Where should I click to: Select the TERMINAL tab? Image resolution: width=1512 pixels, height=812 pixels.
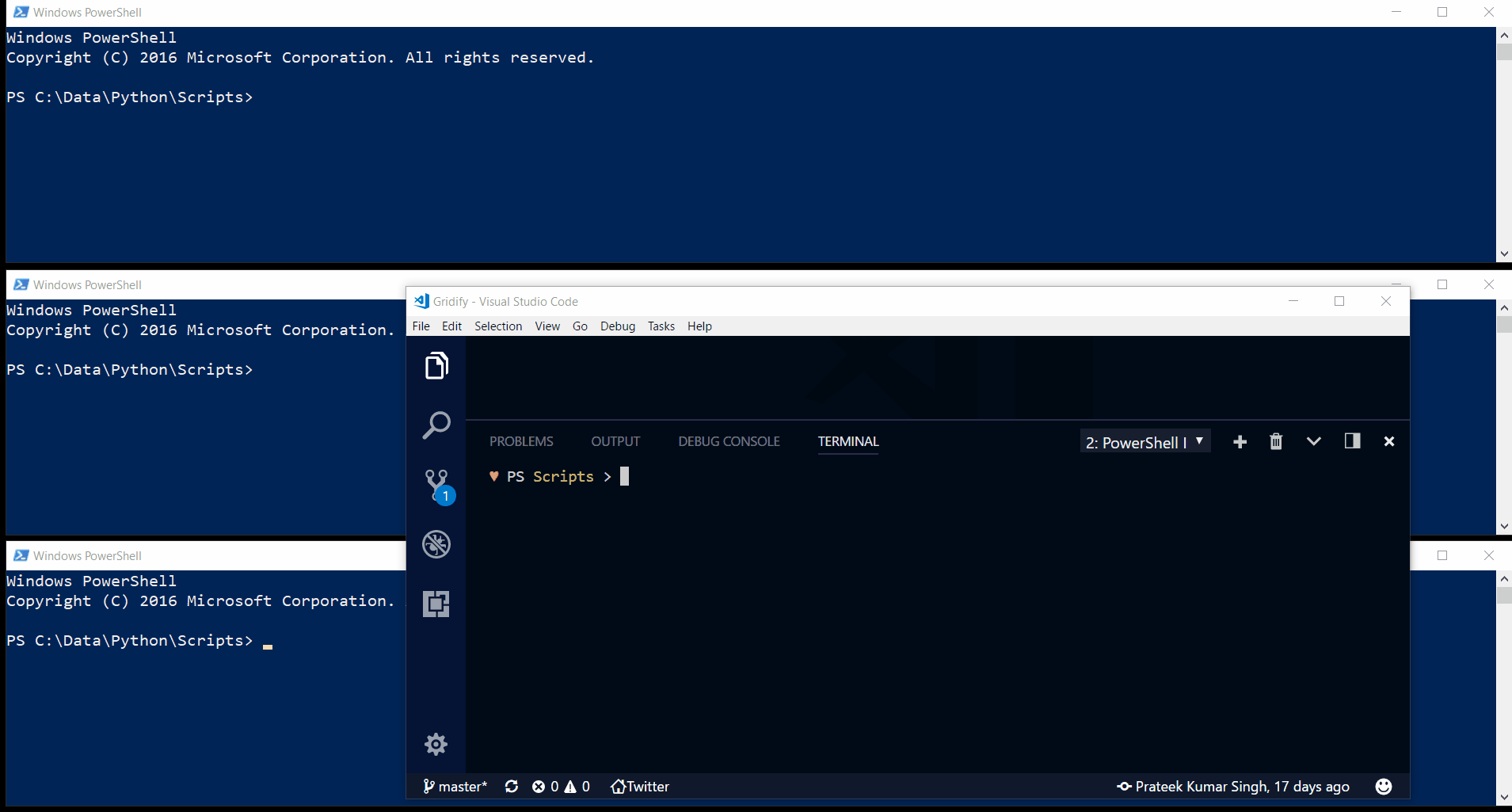click(848, 441)
